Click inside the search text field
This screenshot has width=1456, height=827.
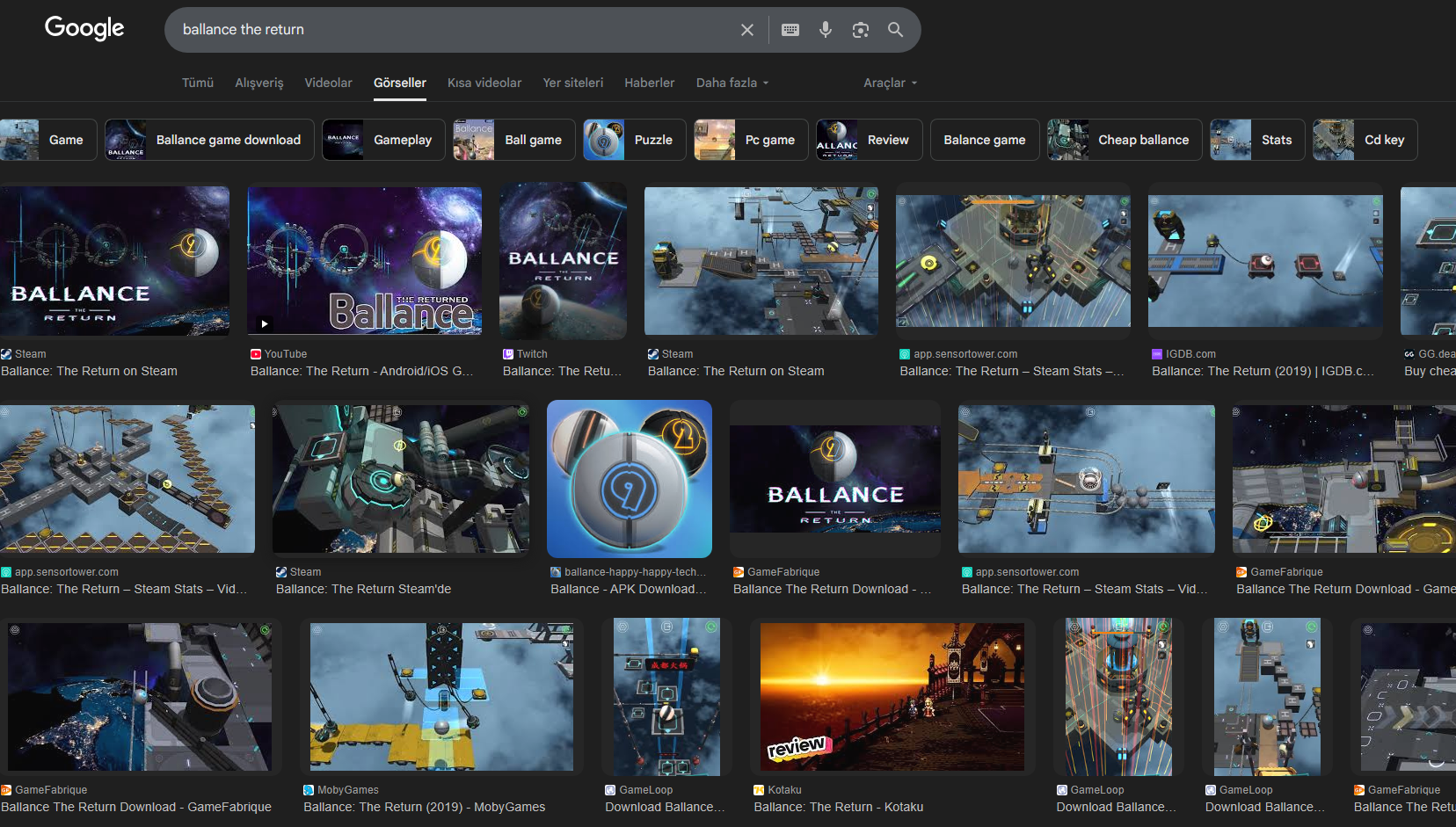(440, 30)
